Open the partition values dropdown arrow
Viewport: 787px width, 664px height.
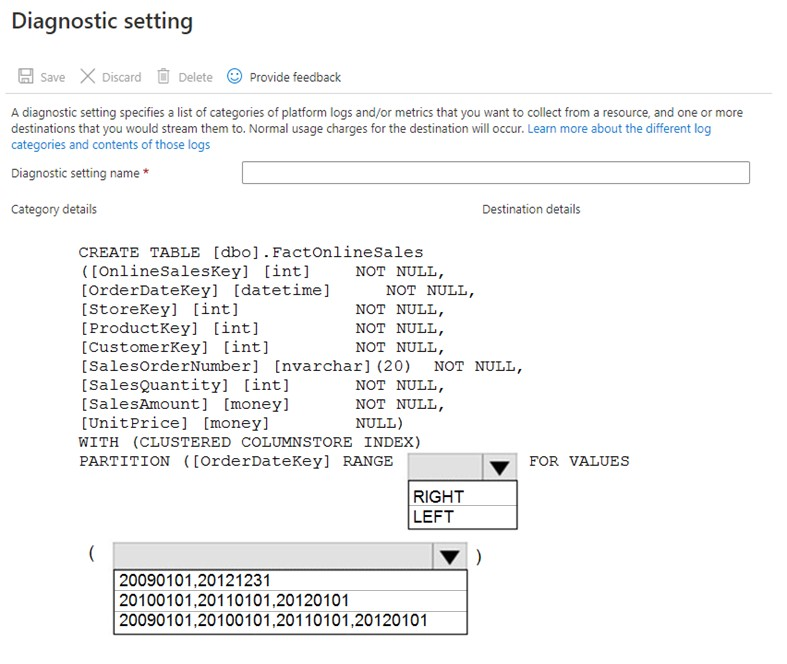(x=450, y=556)
